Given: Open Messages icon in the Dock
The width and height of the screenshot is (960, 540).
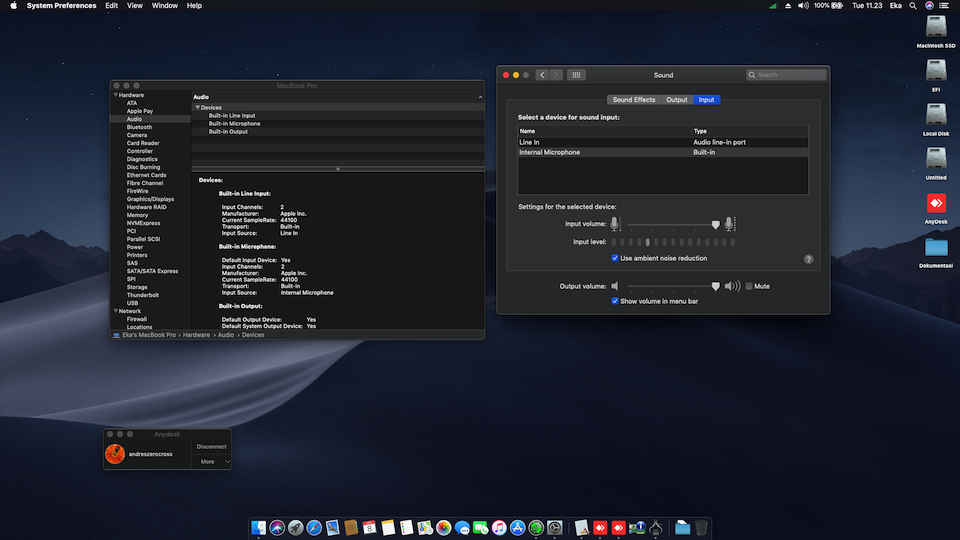Looking at the screenshot, I should coord(462,527).
